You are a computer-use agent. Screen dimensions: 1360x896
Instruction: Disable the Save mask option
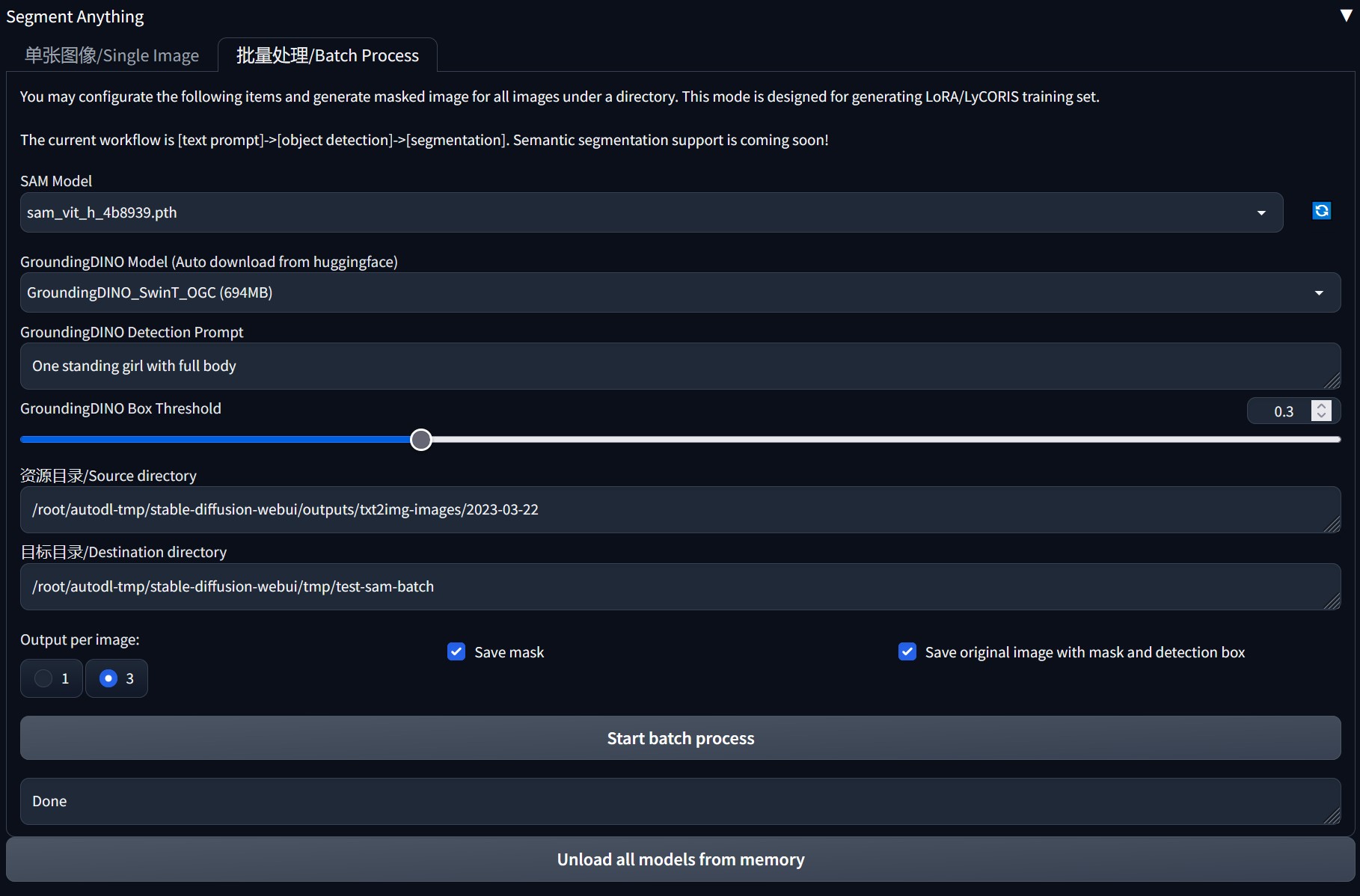tap(456, 651)
